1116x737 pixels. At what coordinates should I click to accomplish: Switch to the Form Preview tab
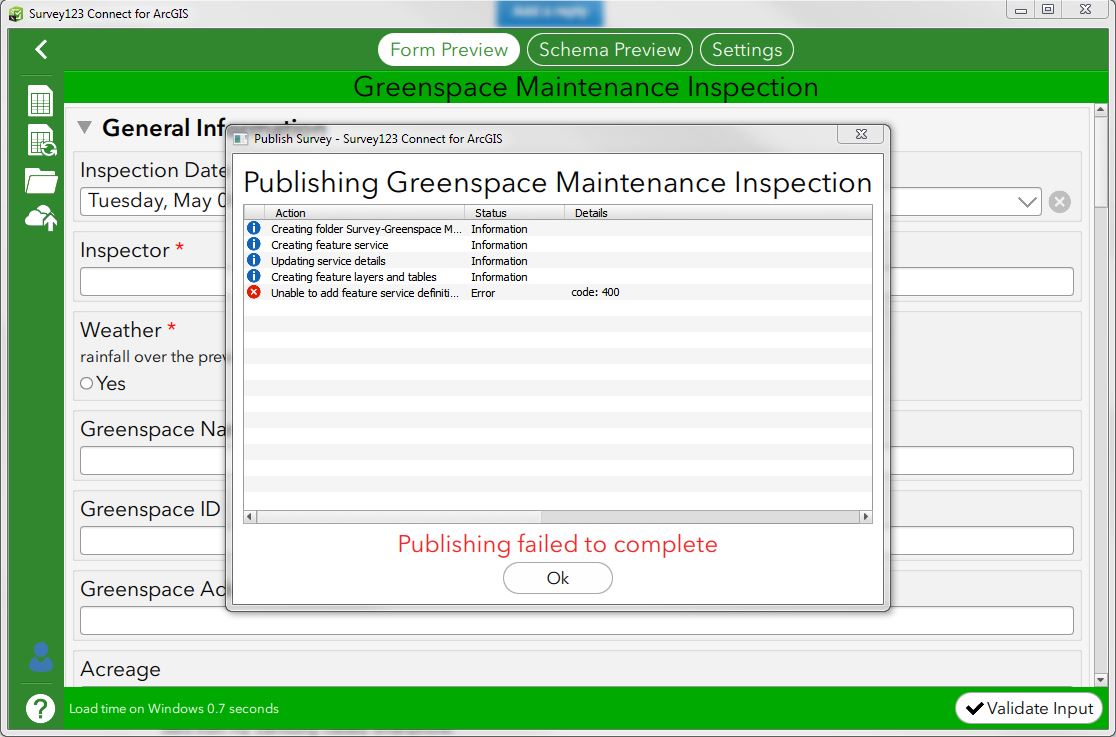[449, 49]
